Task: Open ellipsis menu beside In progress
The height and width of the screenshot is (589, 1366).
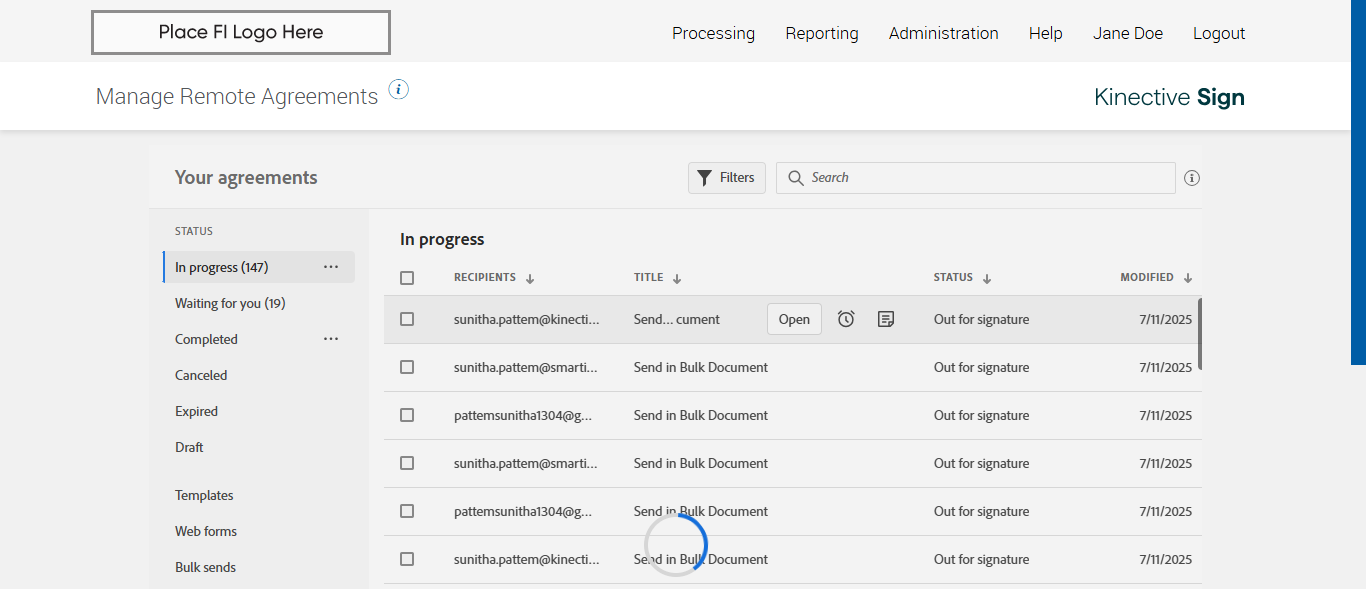Action: (331, 267)
